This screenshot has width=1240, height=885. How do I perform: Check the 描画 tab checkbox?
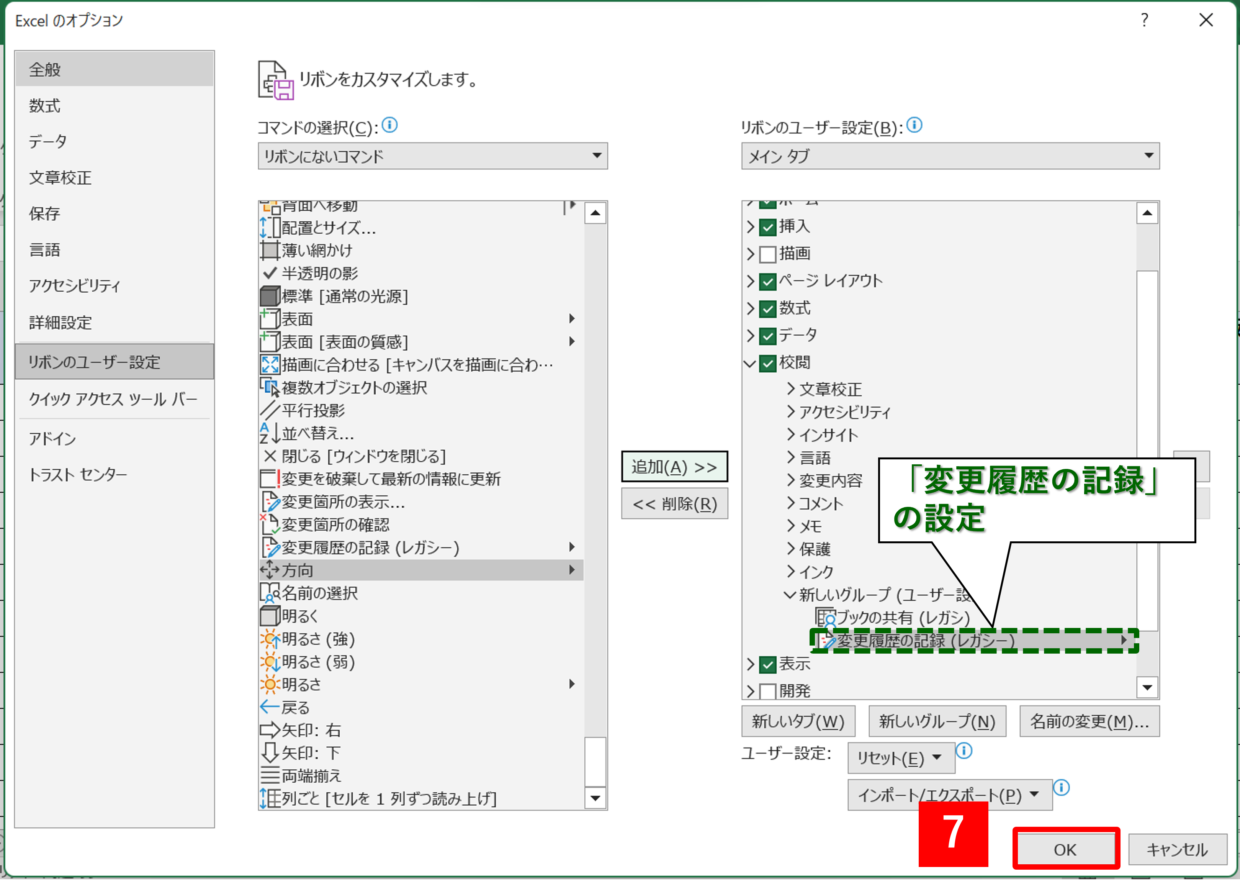point(768,254)
